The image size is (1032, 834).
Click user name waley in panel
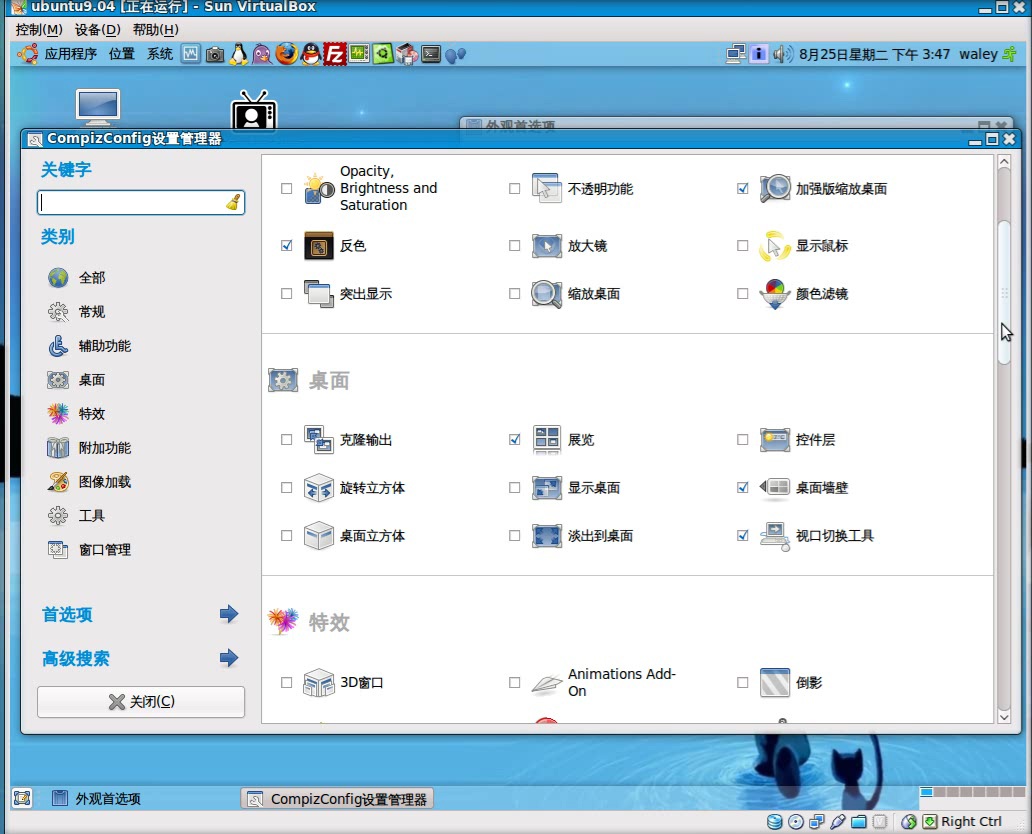[978, 54]
